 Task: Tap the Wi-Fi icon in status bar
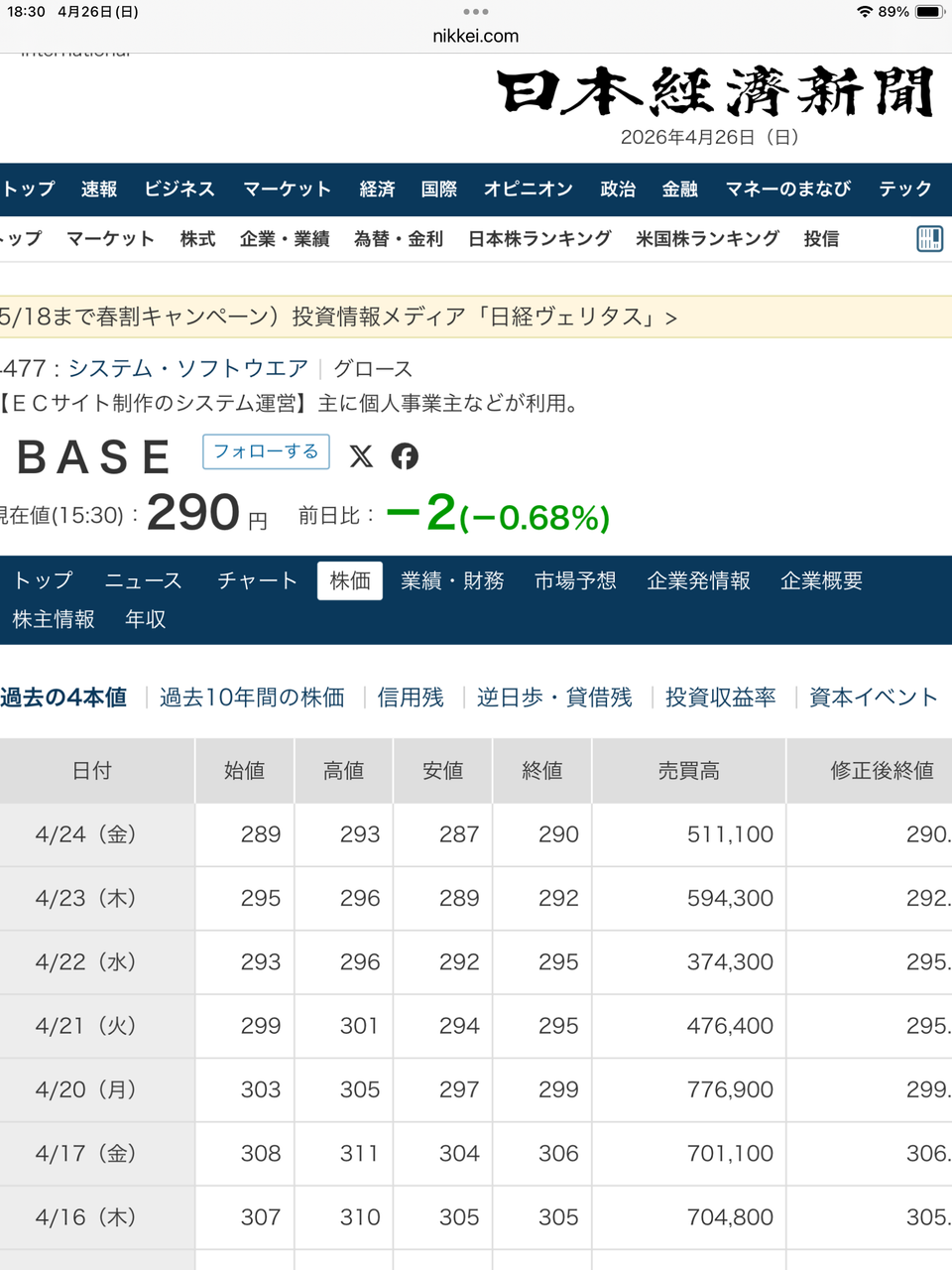click(865, 12)
